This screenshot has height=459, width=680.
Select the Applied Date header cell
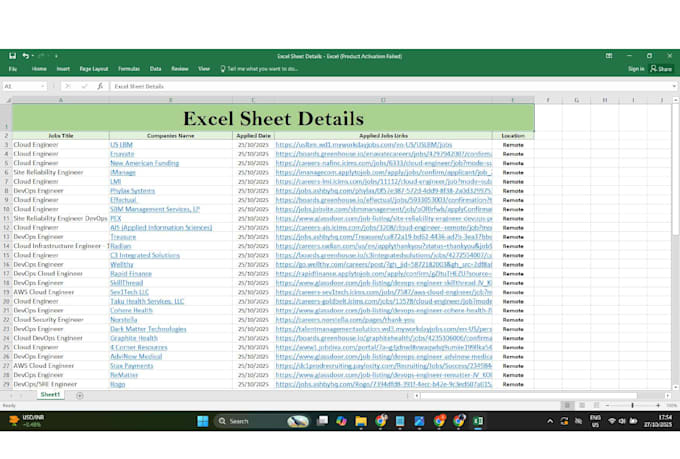point(253,136)
